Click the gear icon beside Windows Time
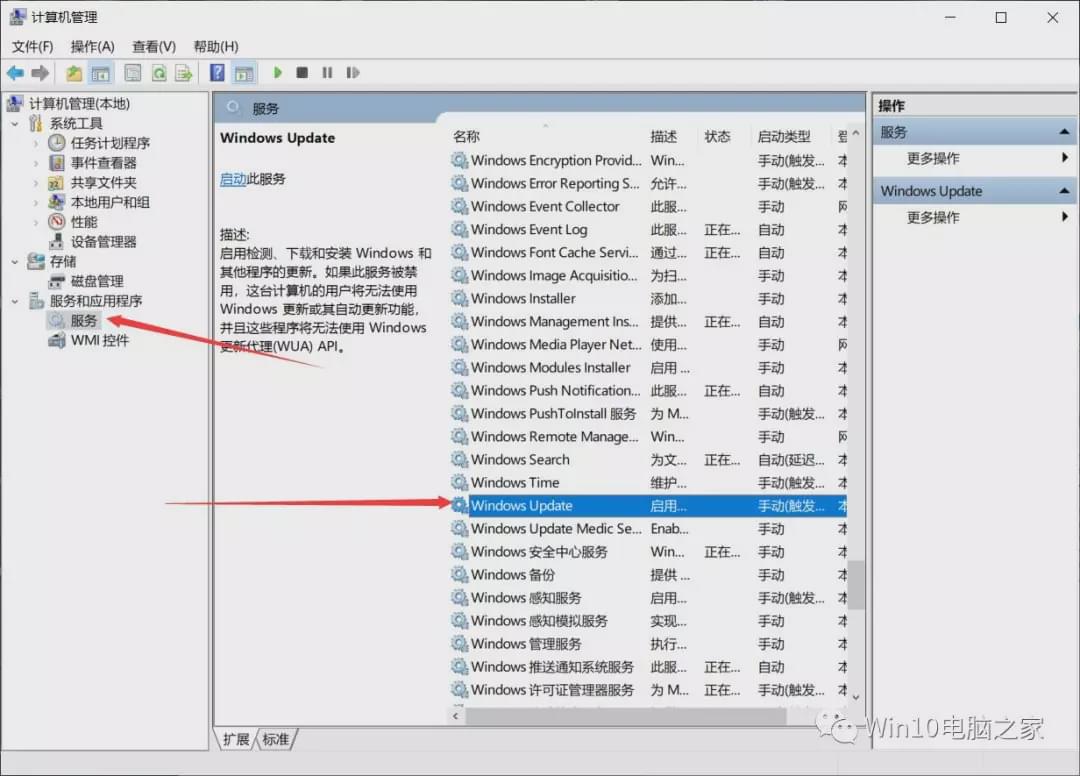The width and height of the screenshot is (1080, 776). [459, 483]
